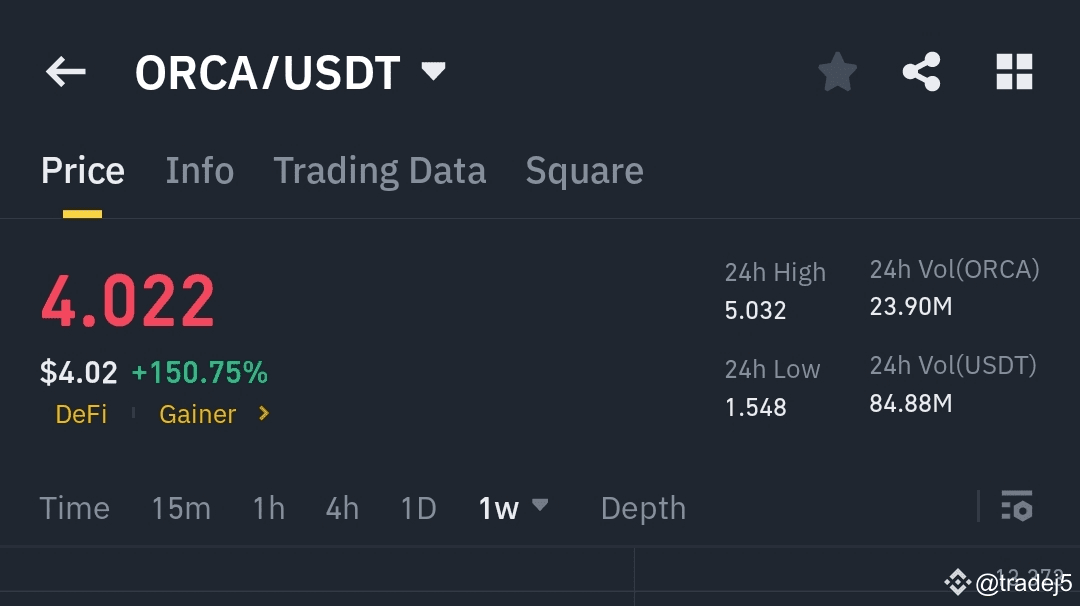
Task: Open chart settings icon beside Depth
Action: click(x=1016, y=507)
